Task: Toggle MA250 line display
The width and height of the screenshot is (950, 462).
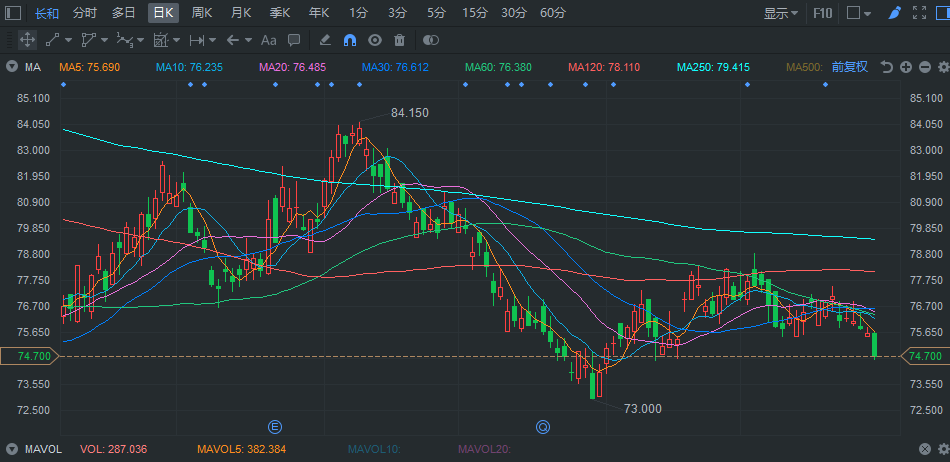Action: [x=713, y=67]
